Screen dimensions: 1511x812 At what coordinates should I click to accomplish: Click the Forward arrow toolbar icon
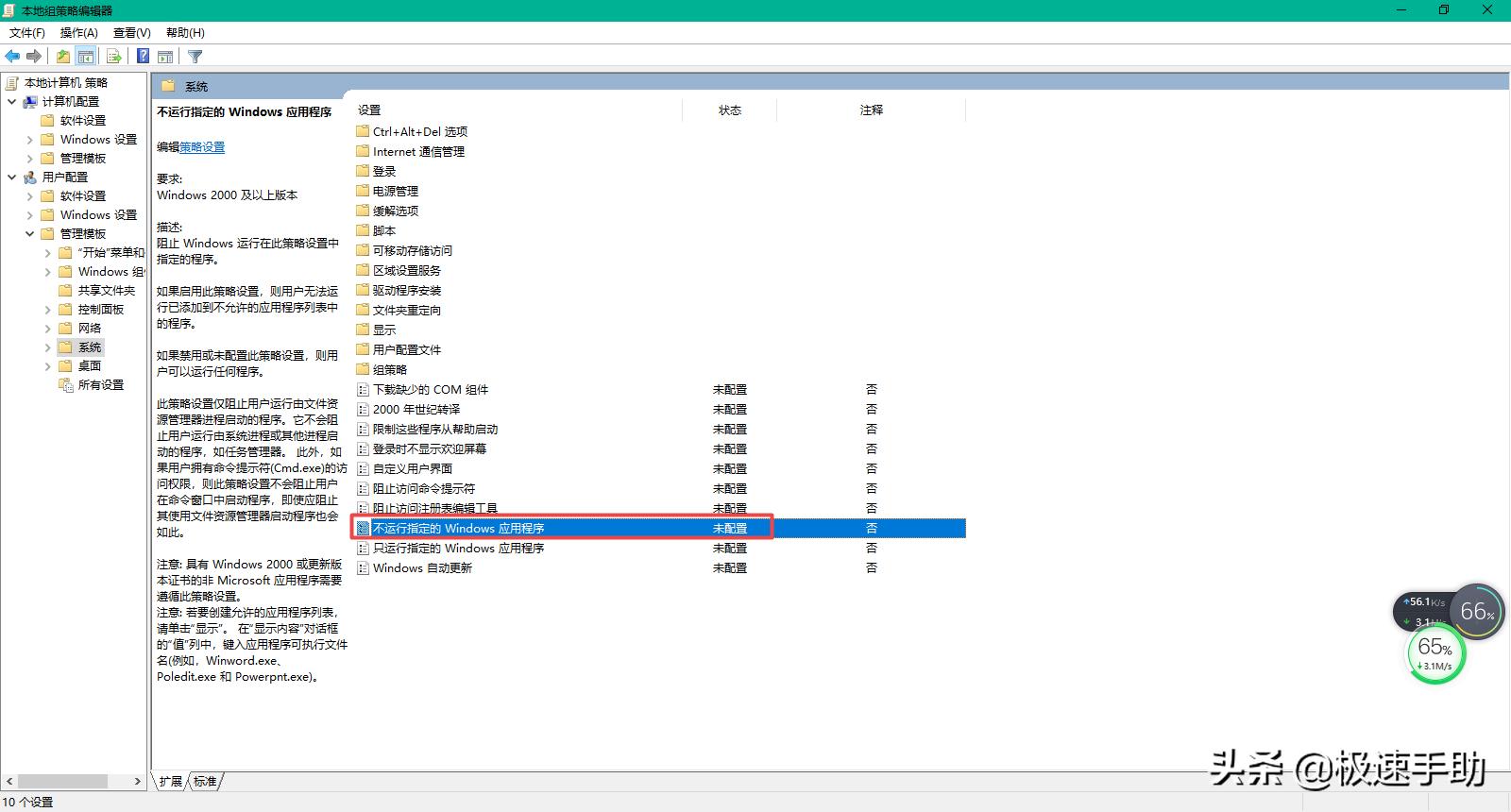(x=35, y=57)
